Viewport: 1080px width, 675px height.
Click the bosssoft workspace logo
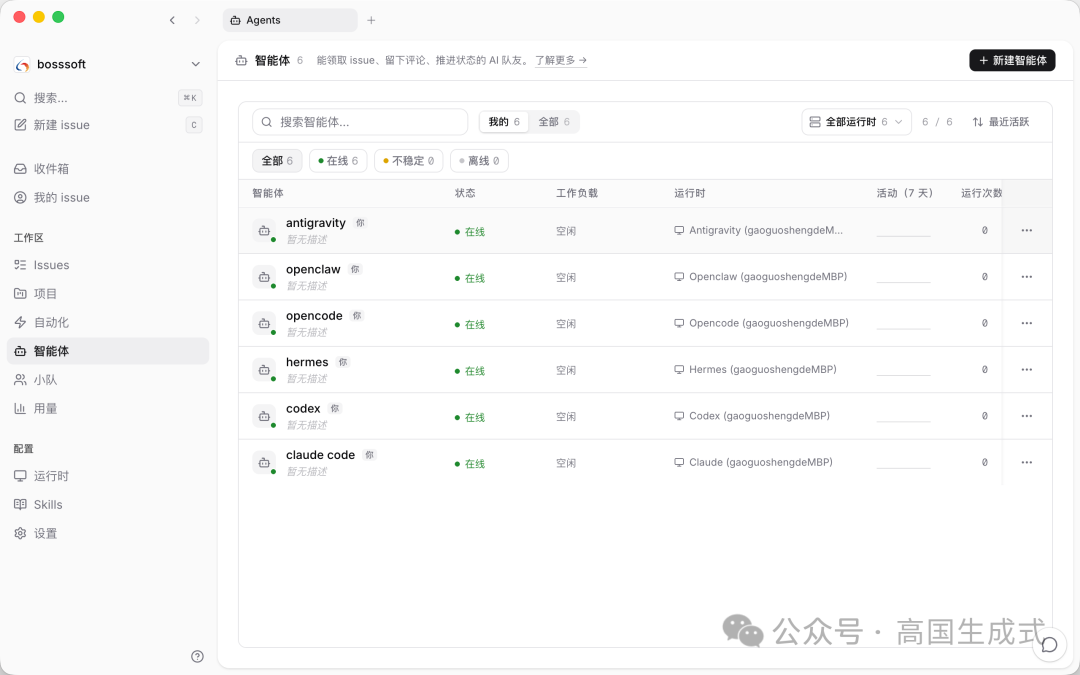point(22,65)
